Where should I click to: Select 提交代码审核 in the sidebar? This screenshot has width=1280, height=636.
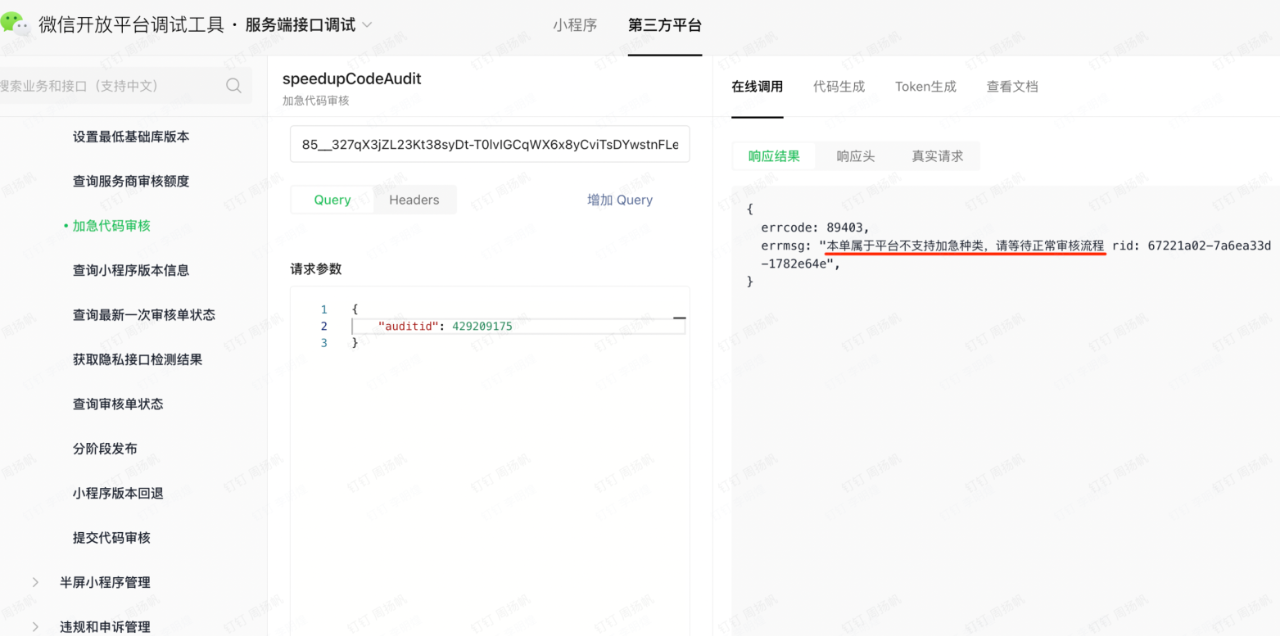tap(111, 538)
